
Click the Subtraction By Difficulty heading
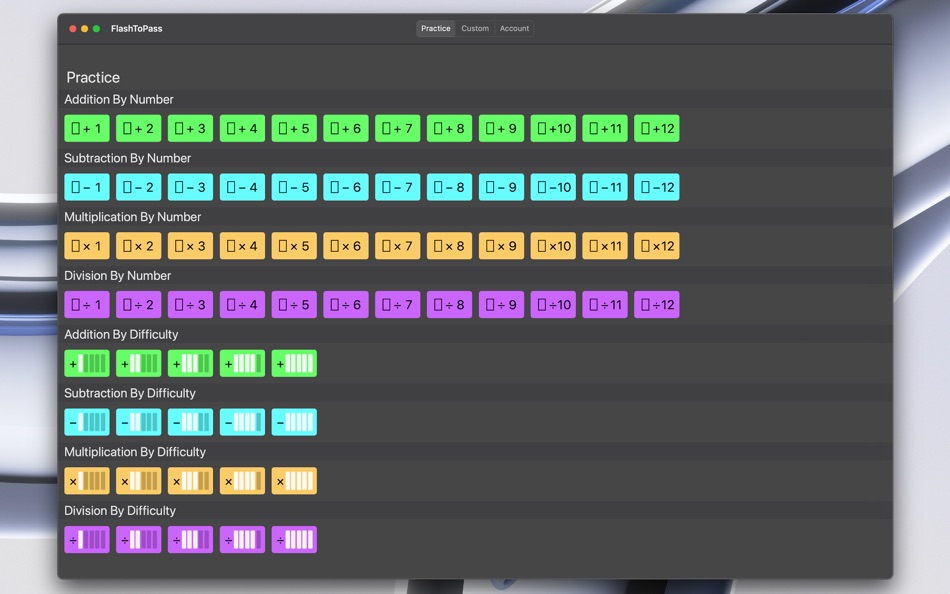coord(130,393)
